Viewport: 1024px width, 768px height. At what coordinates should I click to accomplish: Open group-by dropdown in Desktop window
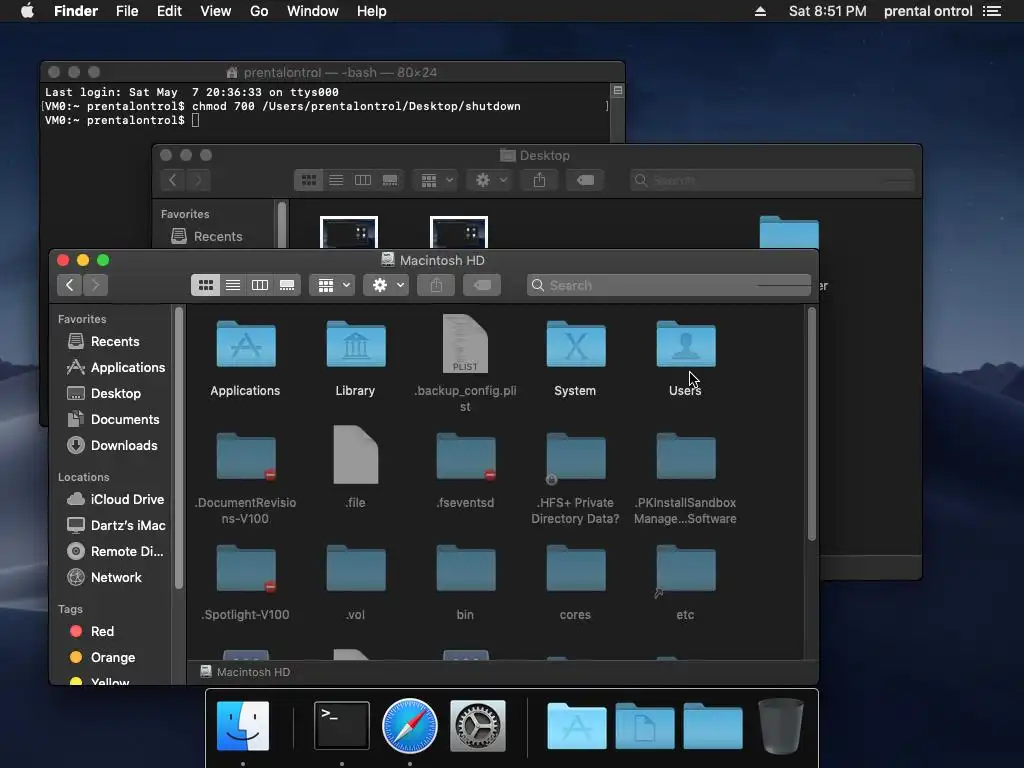[x=436, y=180]
